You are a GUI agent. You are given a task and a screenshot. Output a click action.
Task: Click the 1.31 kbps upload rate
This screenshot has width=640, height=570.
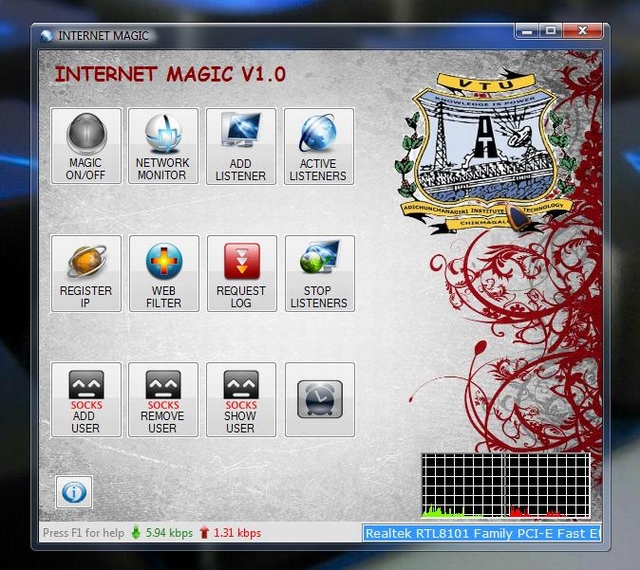click(238, 533)
